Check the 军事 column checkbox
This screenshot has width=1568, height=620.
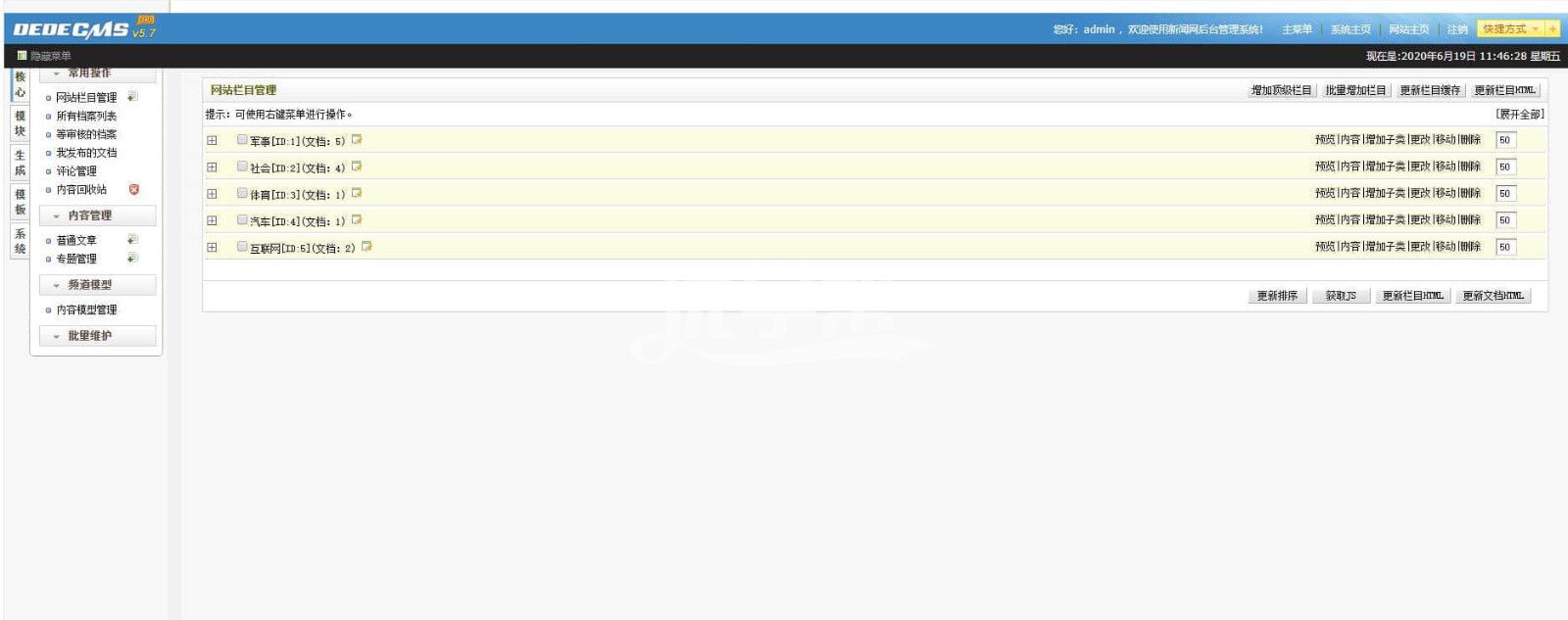242,140
